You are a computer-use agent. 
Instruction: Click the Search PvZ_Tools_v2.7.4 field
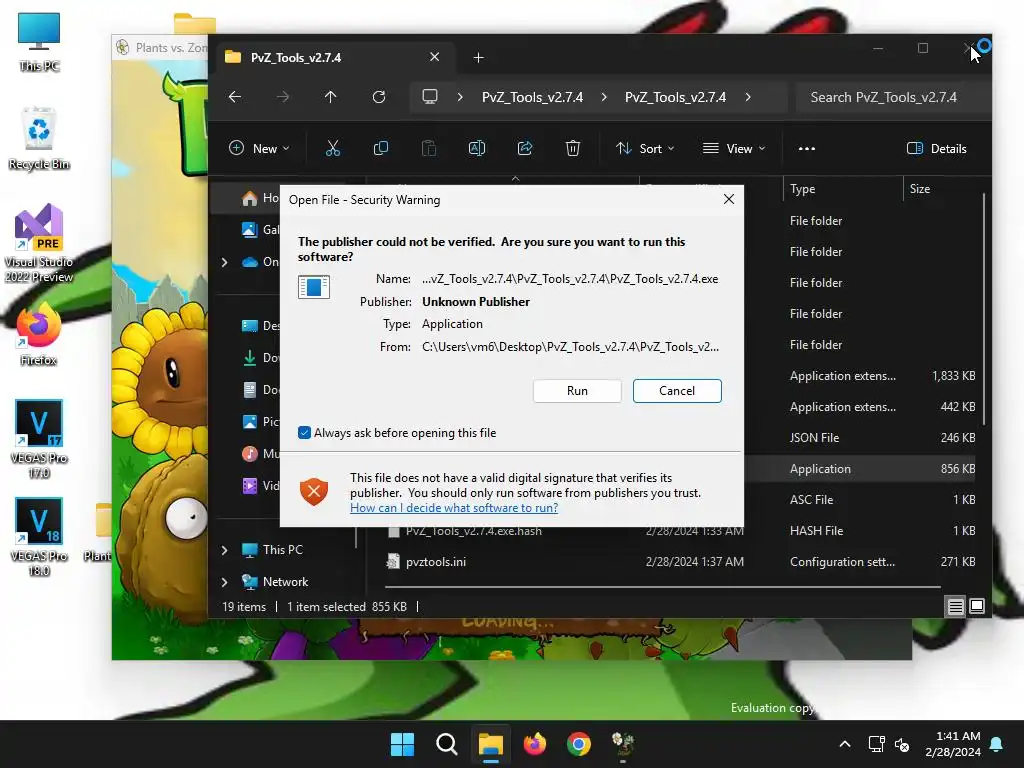pos(892,97)
